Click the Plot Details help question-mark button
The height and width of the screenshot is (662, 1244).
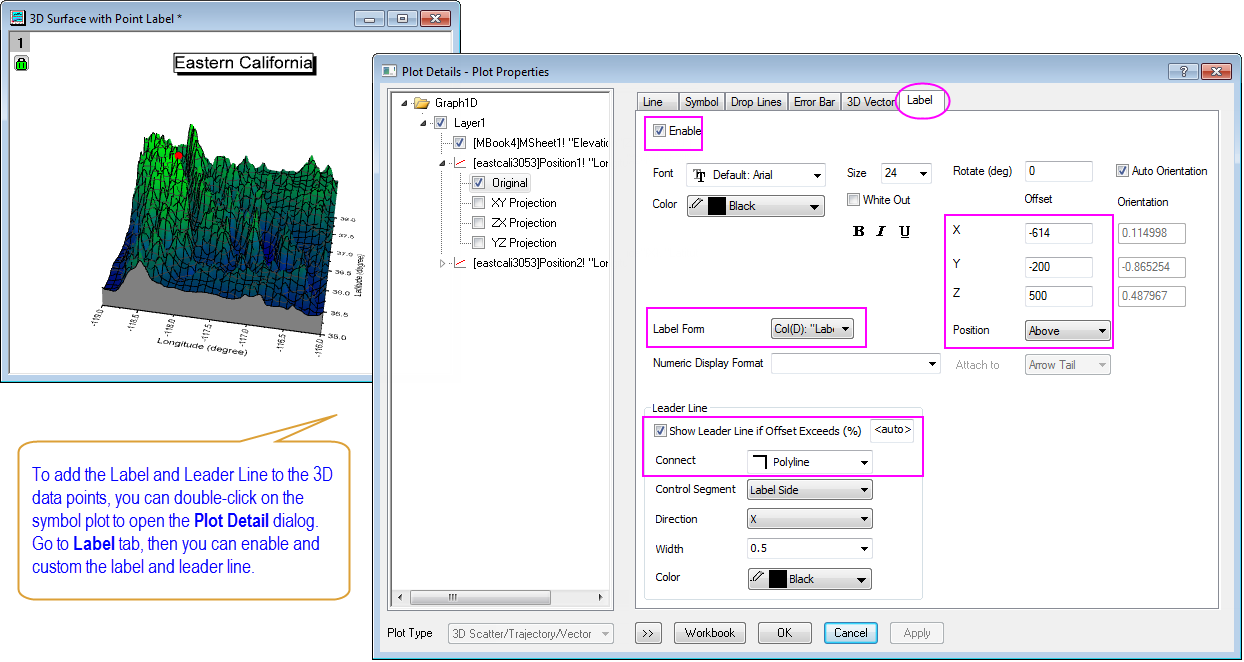[x=1183, y=71]
